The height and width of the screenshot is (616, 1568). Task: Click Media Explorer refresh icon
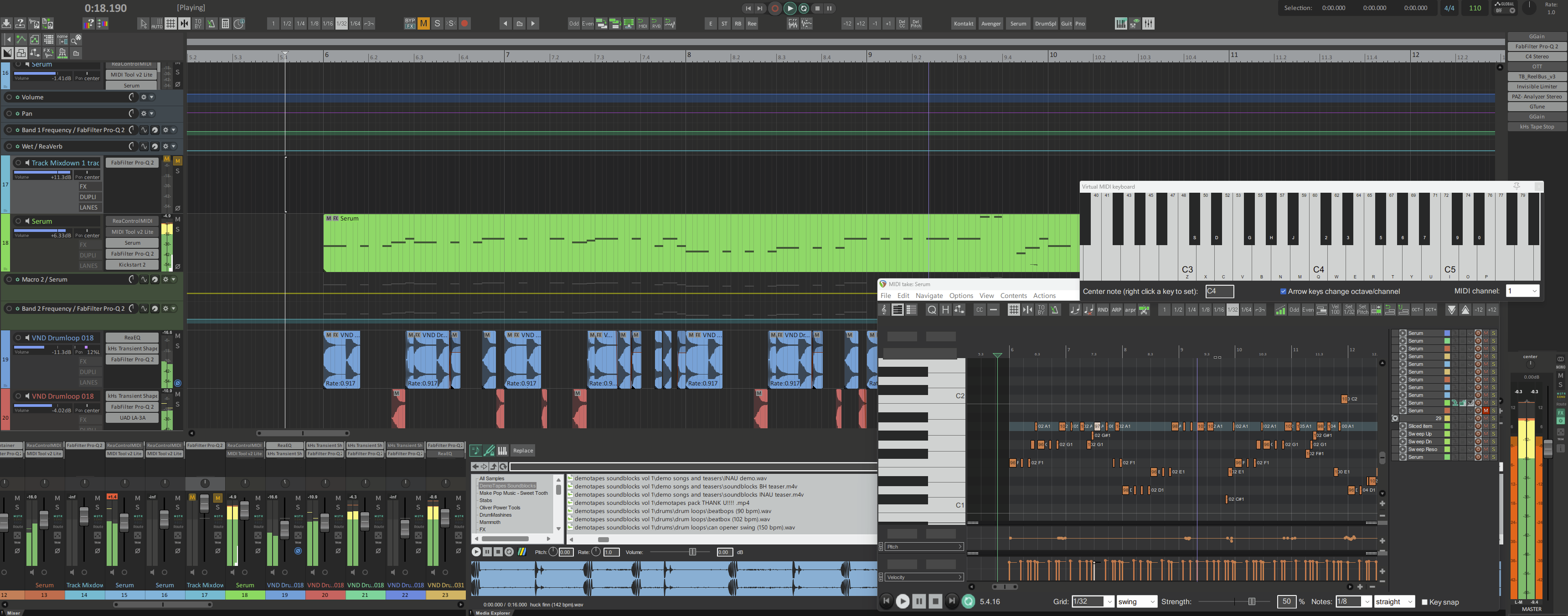point(503,467)
